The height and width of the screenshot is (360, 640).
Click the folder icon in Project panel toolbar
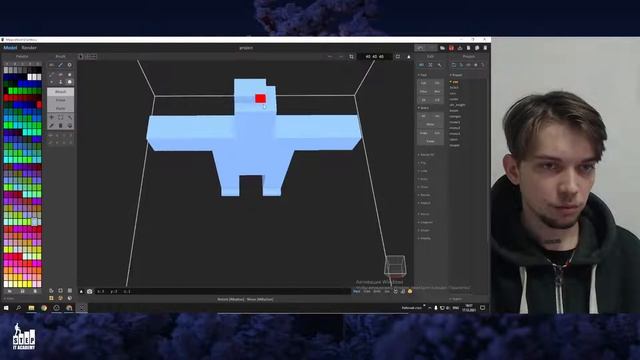[x=453, y=65]
